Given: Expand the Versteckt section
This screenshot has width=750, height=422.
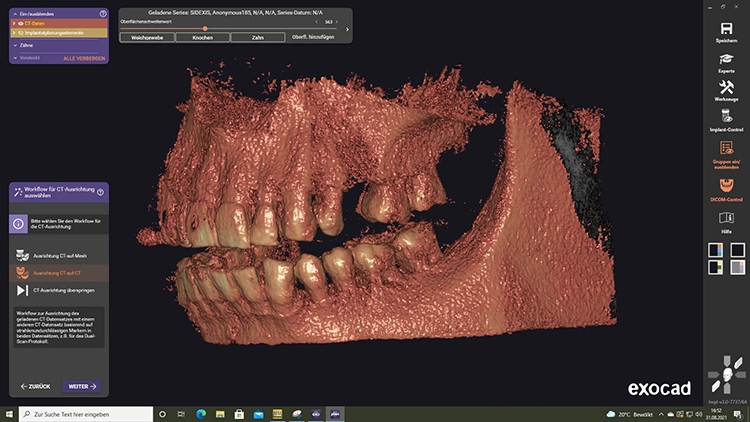Looking at the screenshot, I should click(15, 58).
